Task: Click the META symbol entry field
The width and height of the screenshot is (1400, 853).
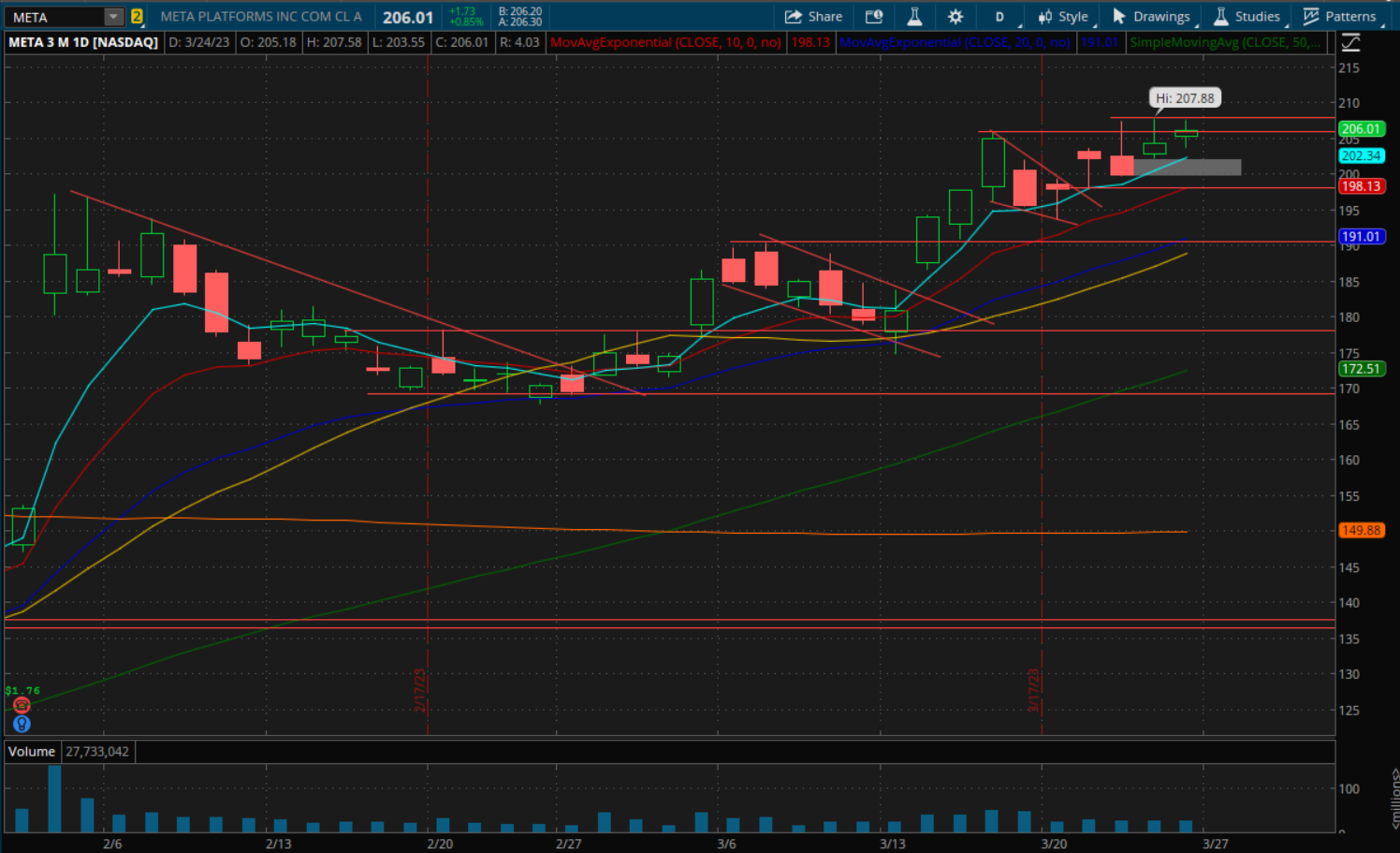Action: pos(54,17)
